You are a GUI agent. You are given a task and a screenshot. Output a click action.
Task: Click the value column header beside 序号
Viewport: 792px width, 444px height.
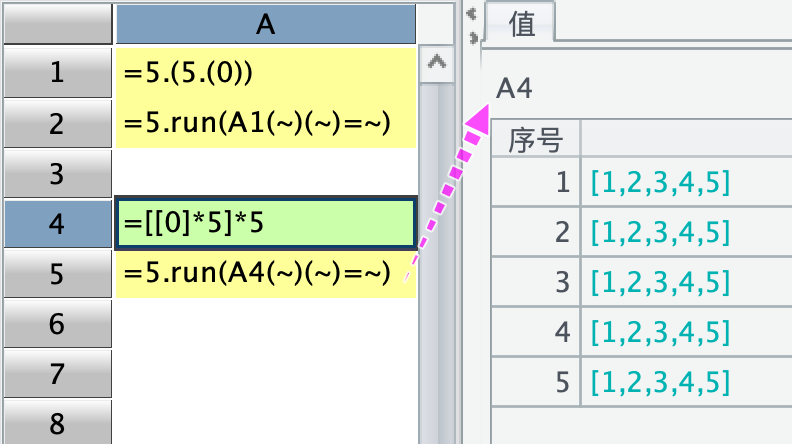tap(687, 139)
